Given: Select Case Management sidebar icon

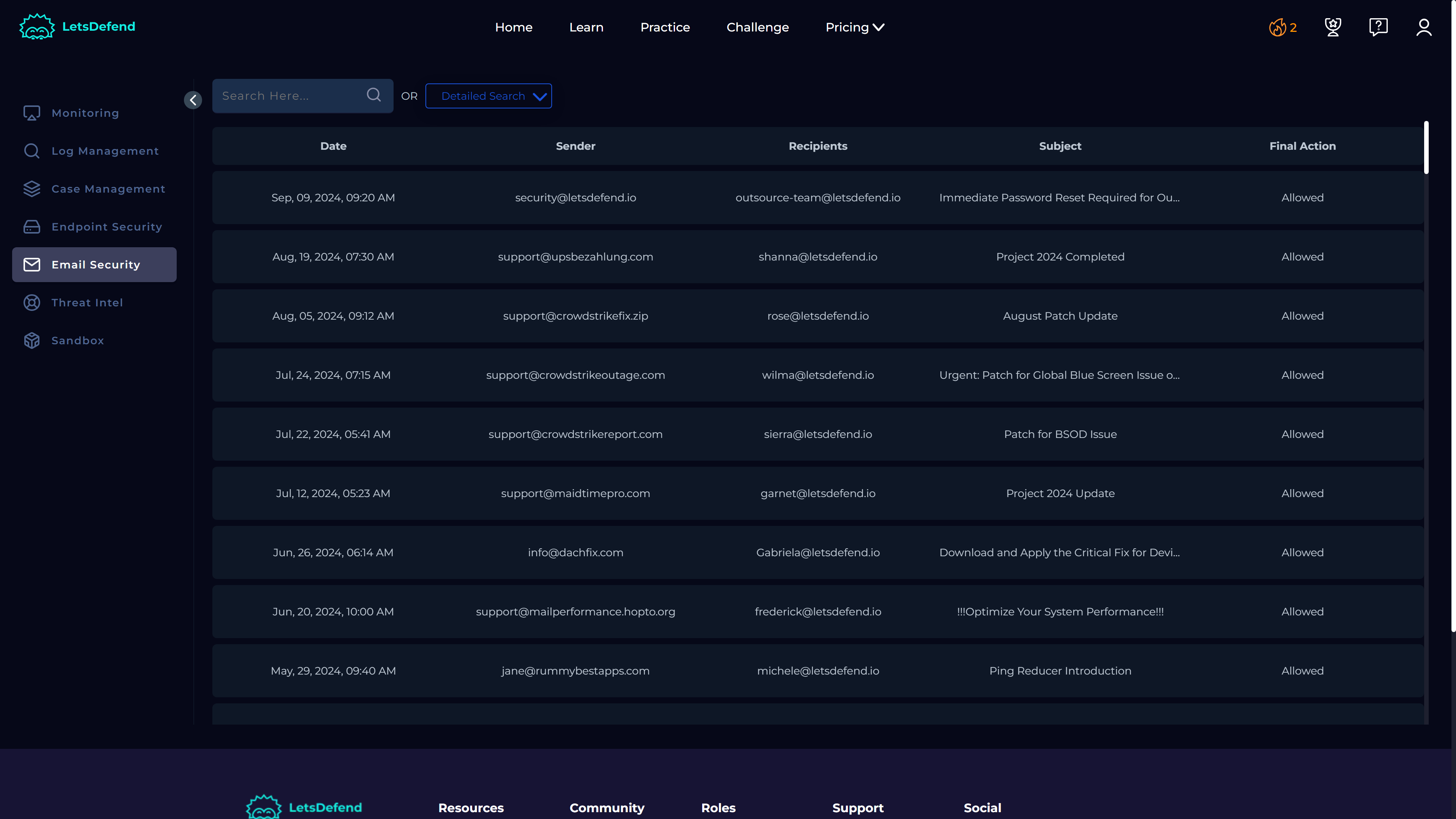Looking at the screenshot, I should (x=31, y=188).
